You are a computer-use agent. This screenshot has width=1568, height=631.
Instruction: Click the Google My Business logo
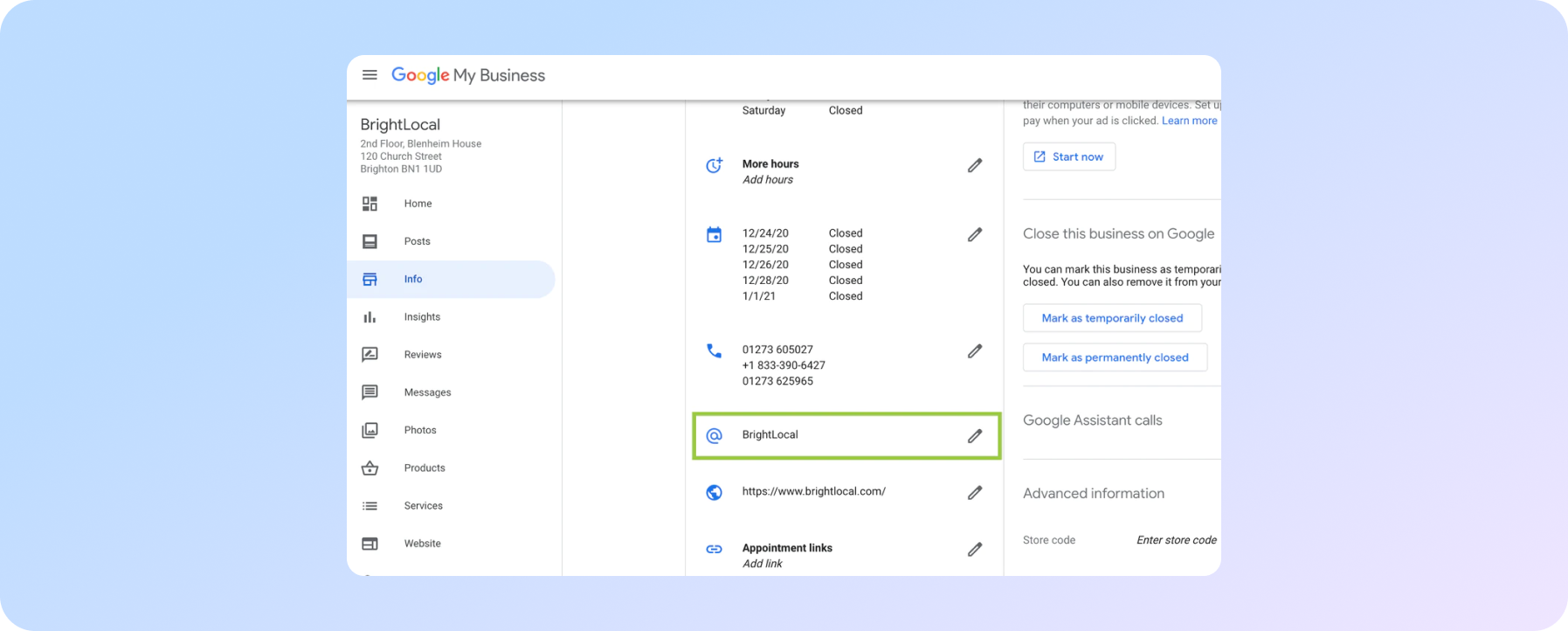[x=468, y=75]
